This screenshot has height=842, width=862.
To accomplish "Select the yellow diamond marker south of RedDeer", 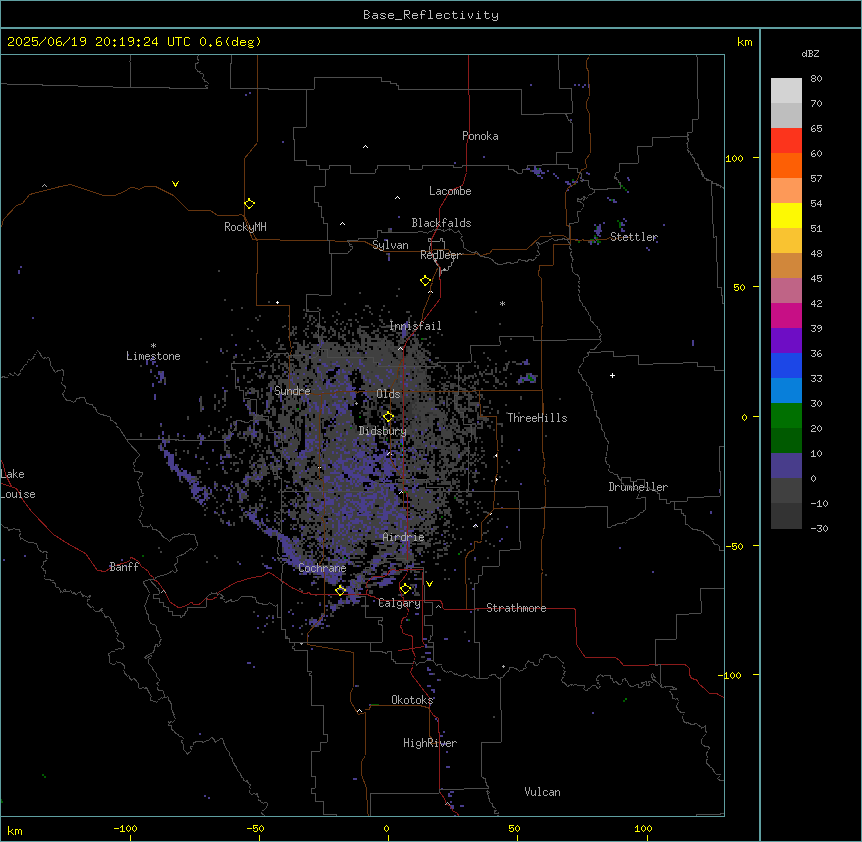I will pos(426,281).
